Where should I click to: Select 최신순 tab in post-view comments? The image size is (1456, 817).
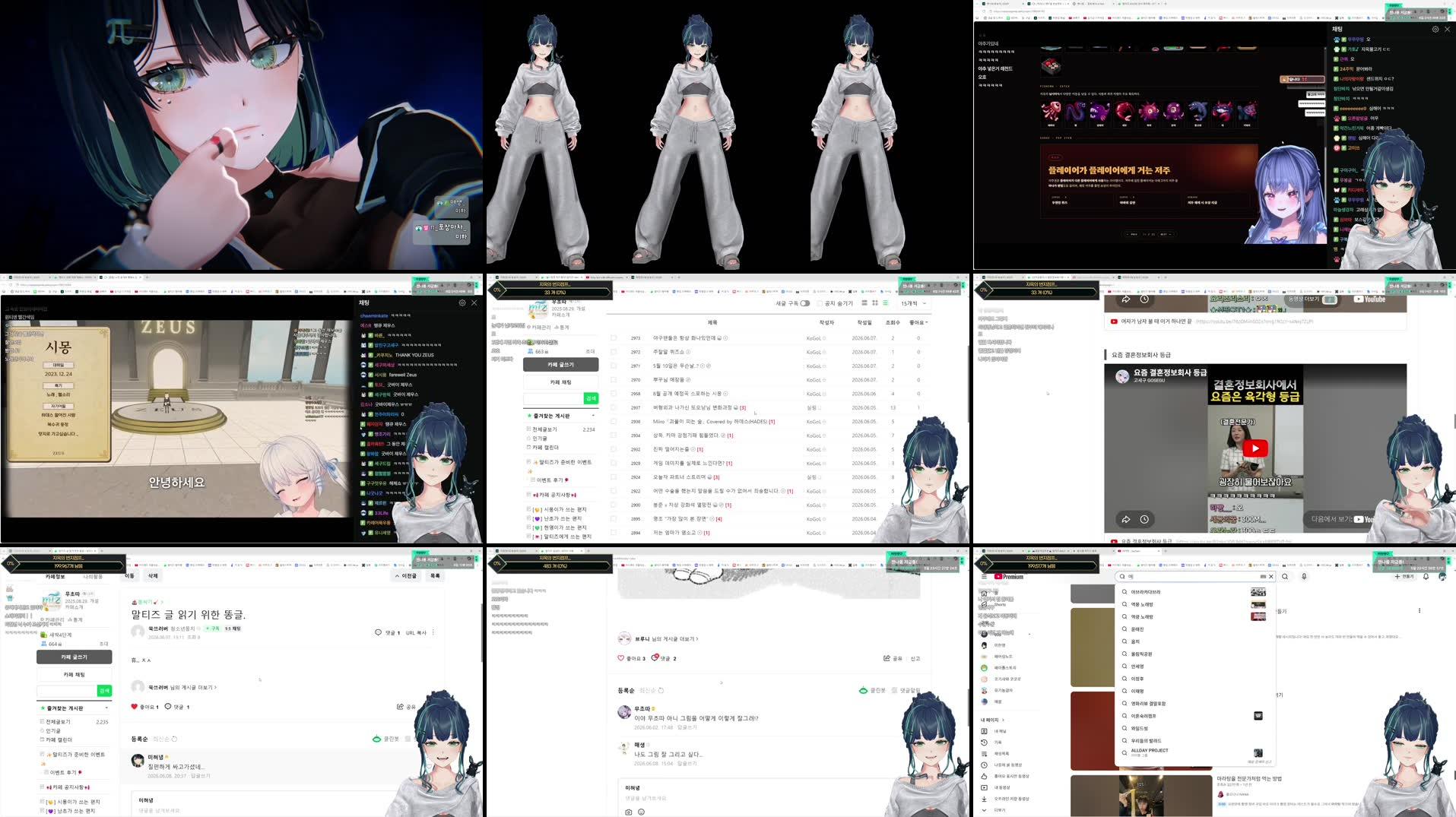(x=161, y=739)
